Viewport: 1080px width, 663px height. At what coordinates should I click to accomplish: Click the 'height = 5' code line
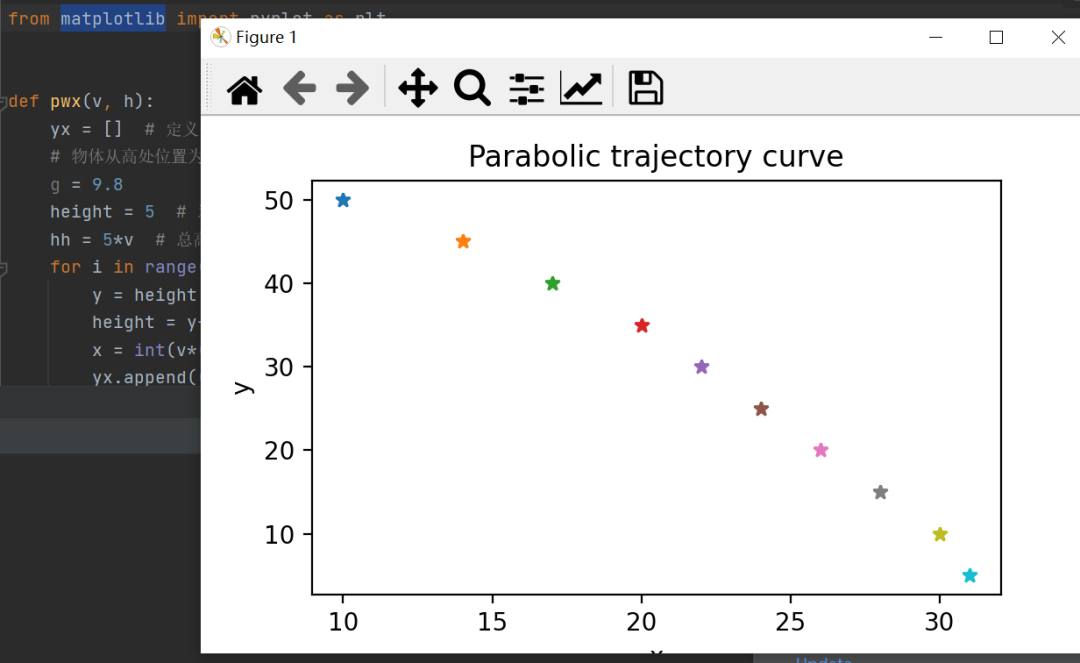tap(102, 212)
